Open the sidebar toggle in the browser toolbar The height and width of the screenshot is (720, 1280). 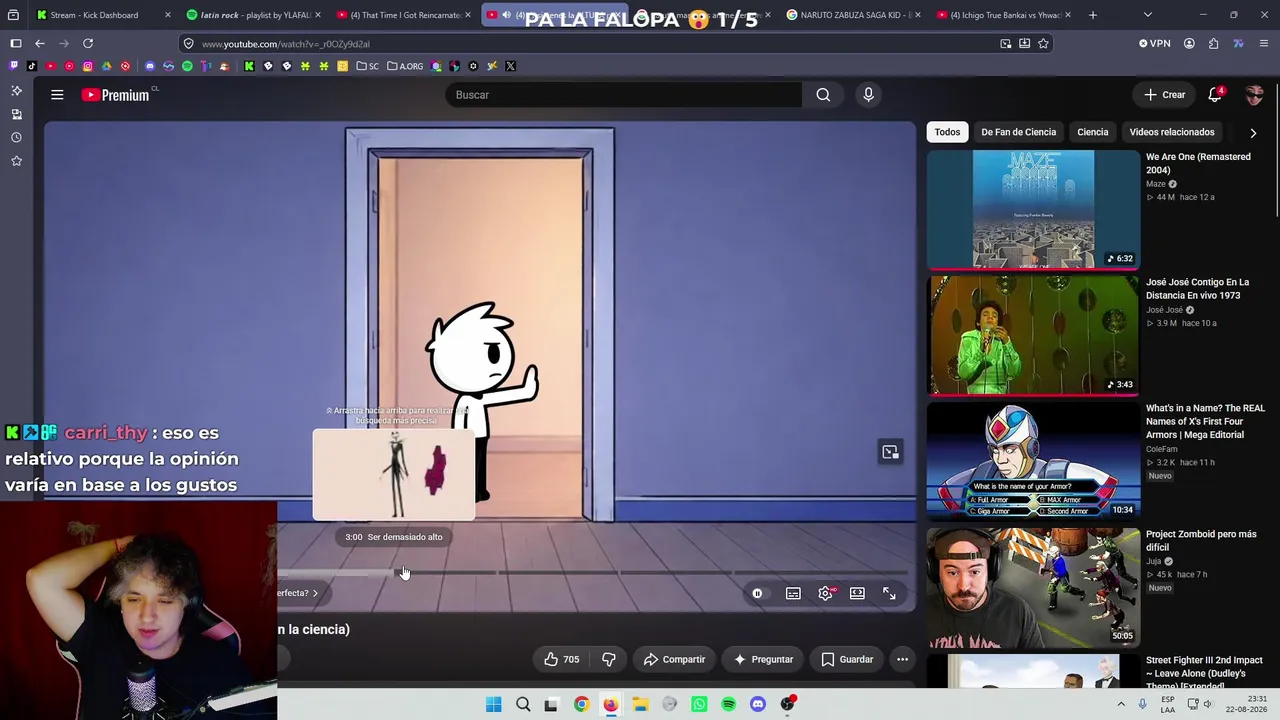click(16, 43)
